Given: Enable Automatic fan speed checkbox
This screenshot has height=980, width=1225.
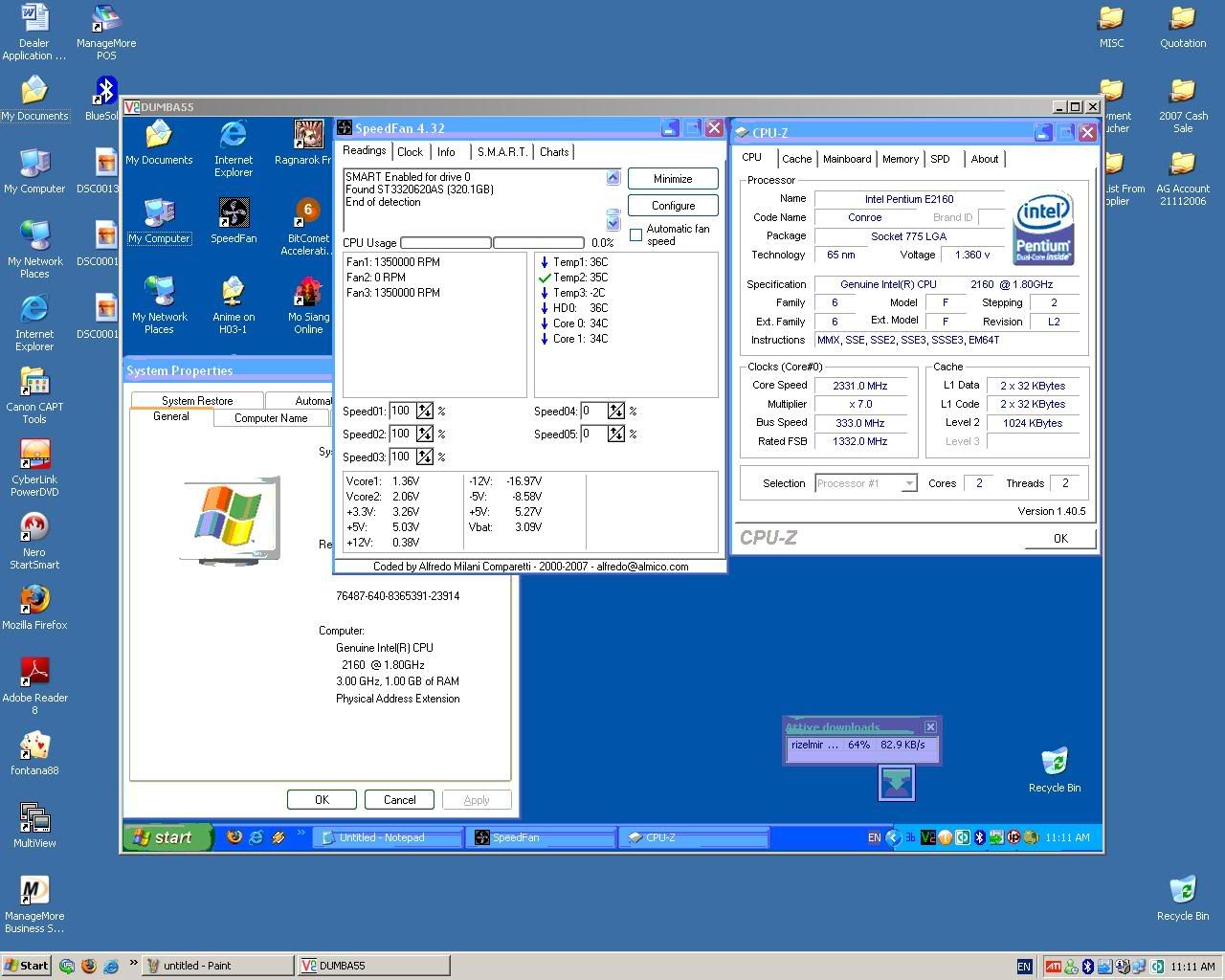Looking at the screenshot, I should (x=635, y=234).
